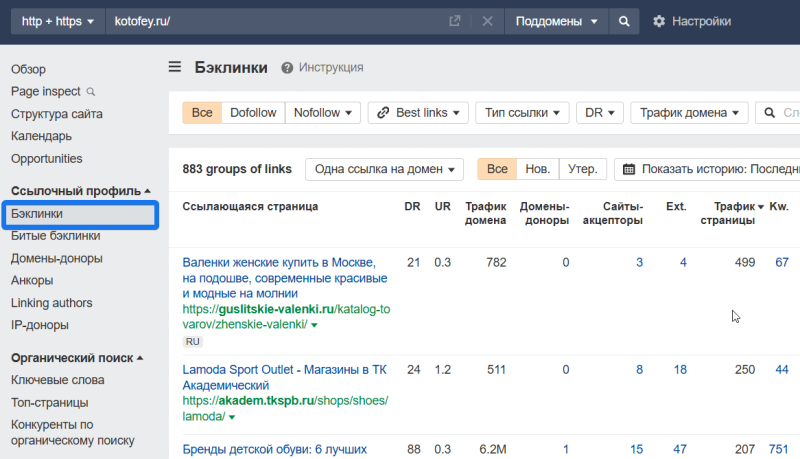Select the Утер. links toggle
The image size is (800, 459).
(x=583, y=169)
